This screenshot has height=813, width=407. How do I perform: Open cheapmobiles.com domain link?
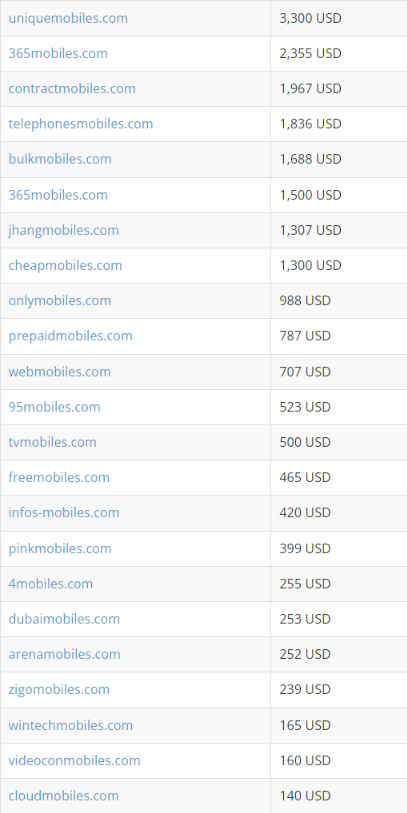tap(65, 266)
